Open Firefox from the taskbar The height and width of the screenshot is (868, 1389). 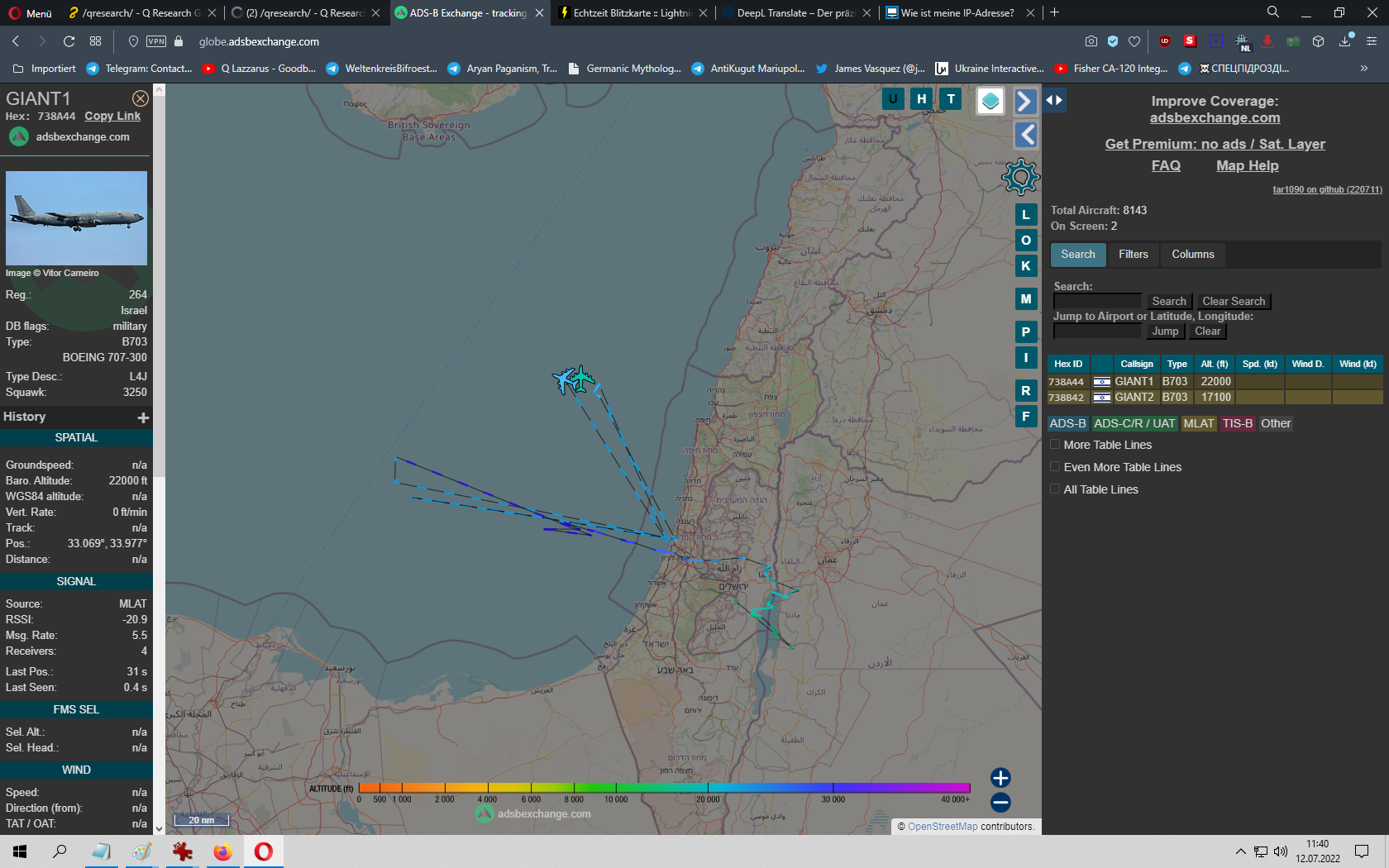[223, 851]
